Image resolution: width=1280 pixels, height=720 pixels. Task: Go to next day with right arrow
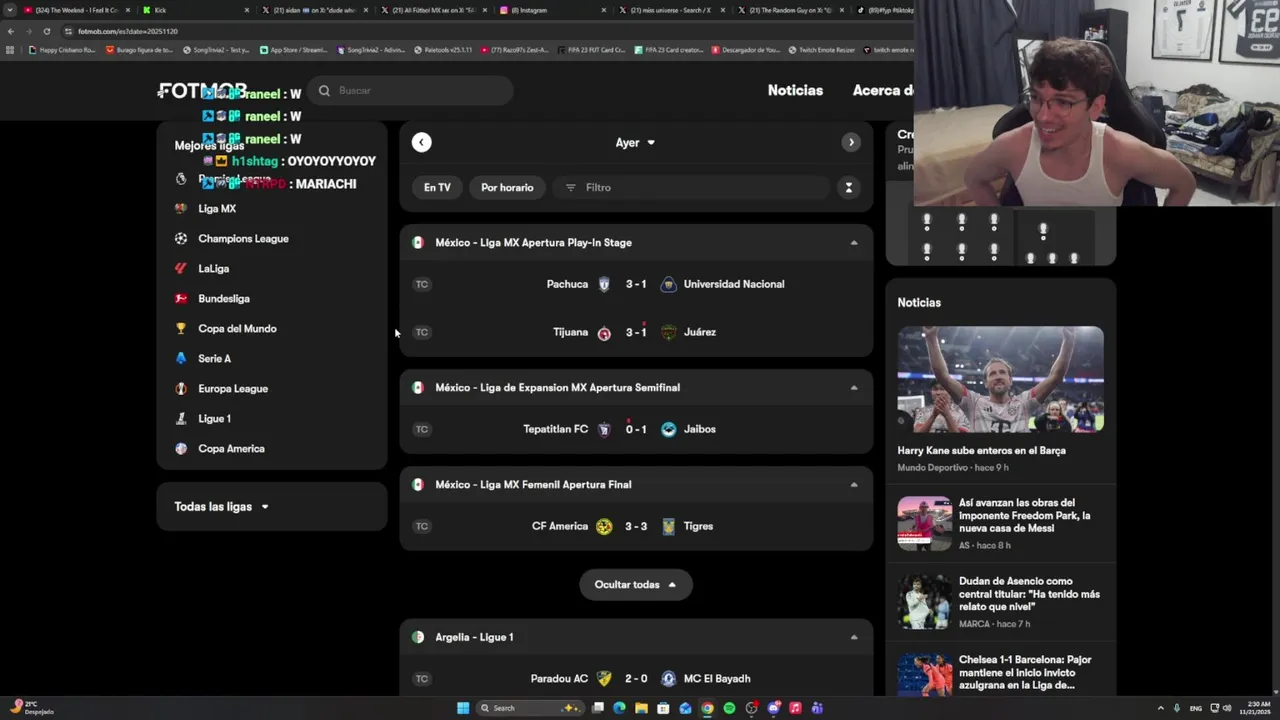(x=851, y=143)
